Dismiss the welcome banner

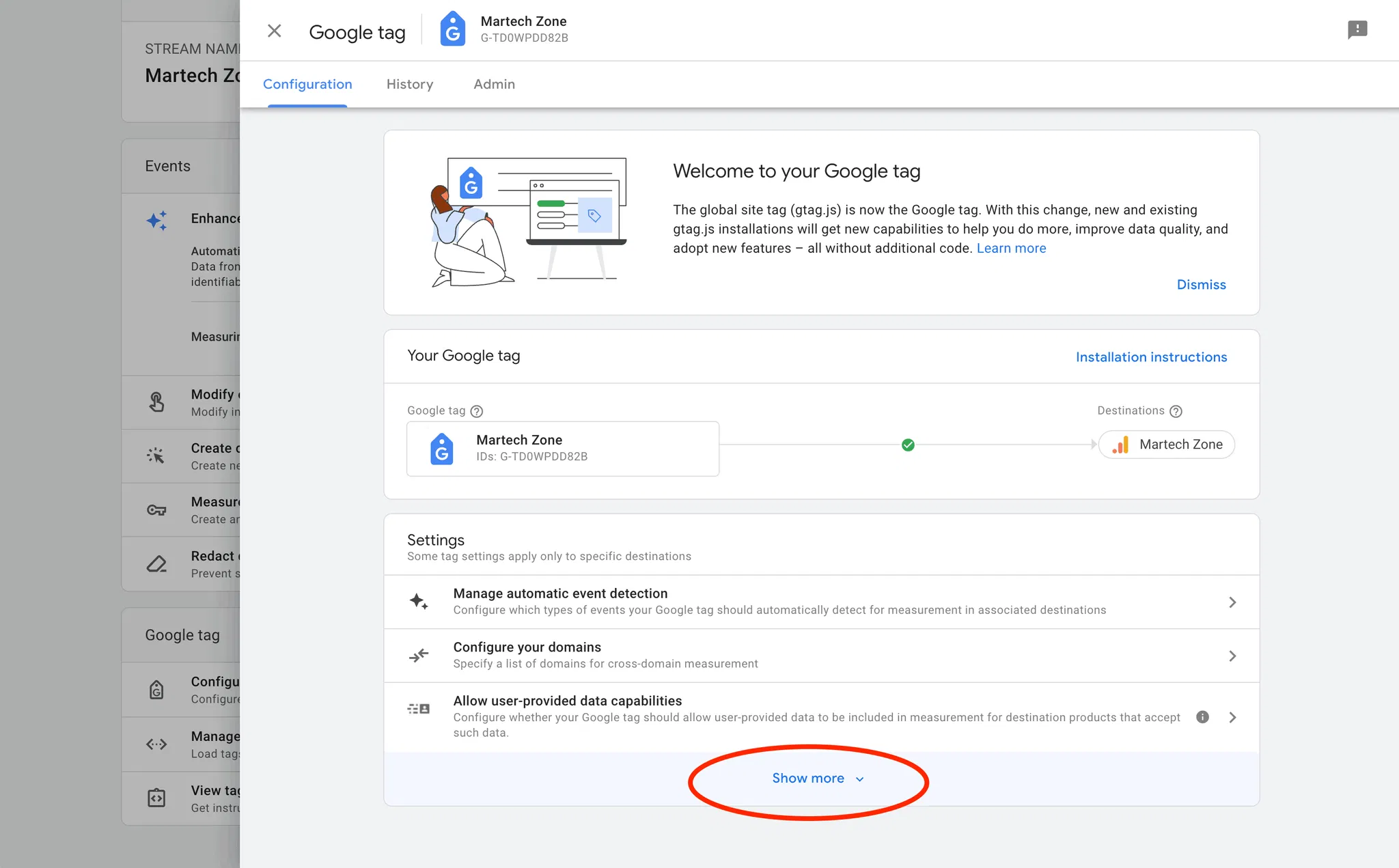pyautogui.click(x=1201, y=285)
